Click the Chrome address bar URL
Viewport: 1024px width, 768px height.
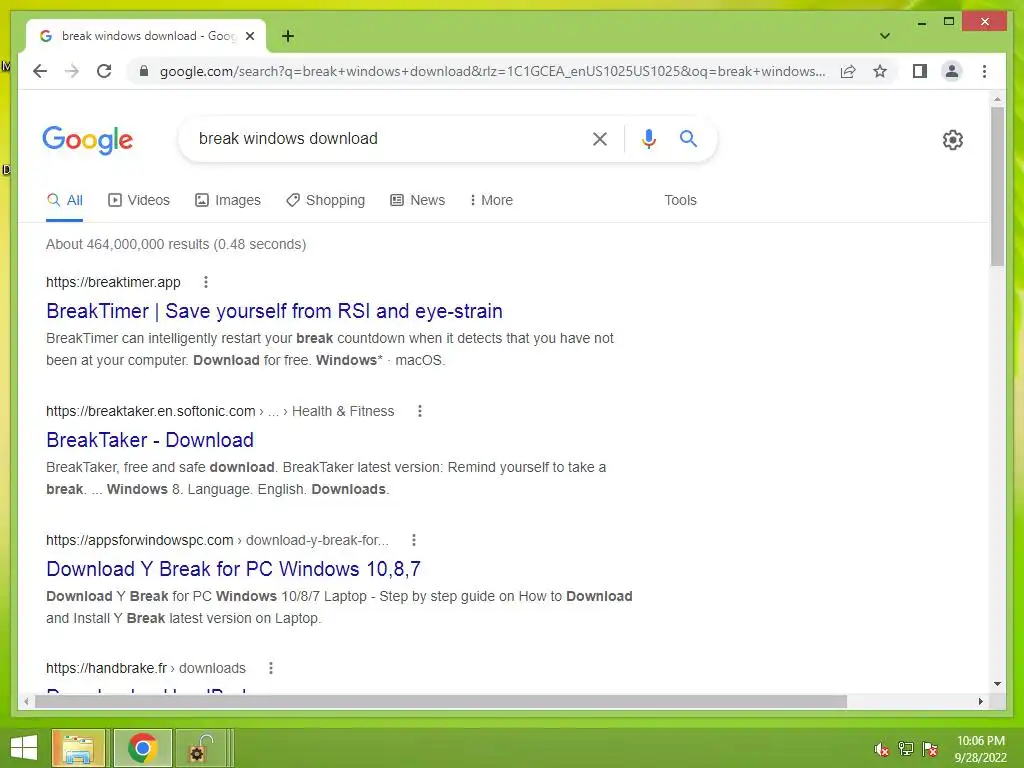(x=493, y=71)
